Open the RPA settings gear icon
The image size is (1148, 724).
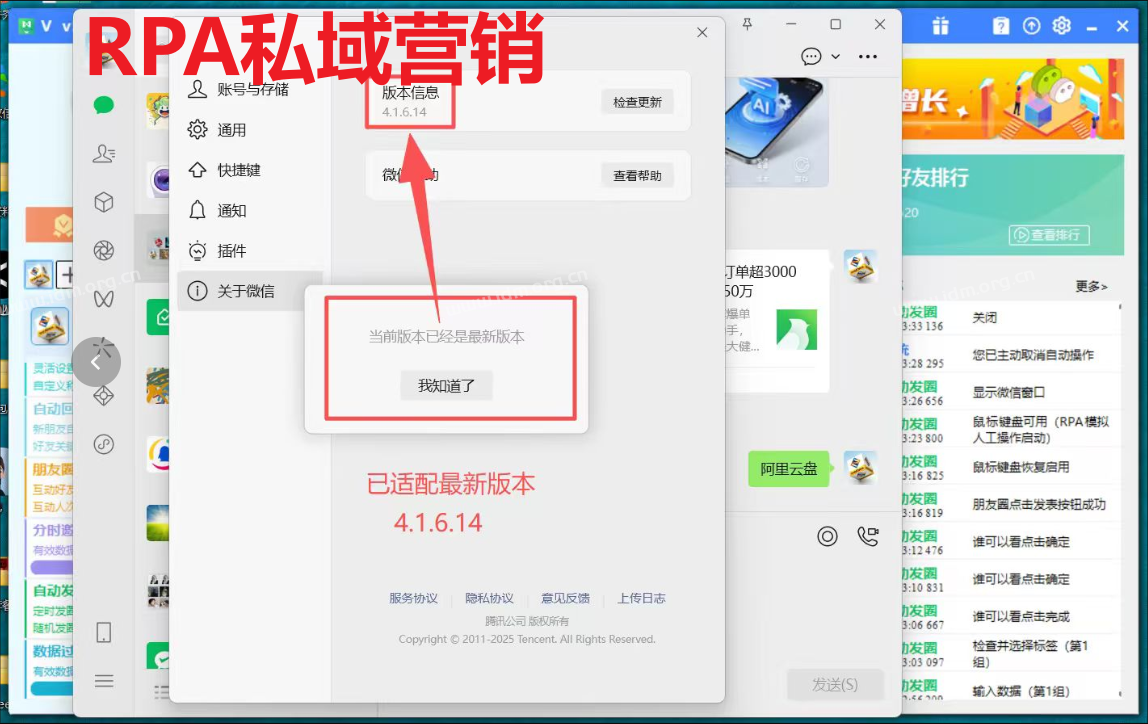(x=1063, y=26)
